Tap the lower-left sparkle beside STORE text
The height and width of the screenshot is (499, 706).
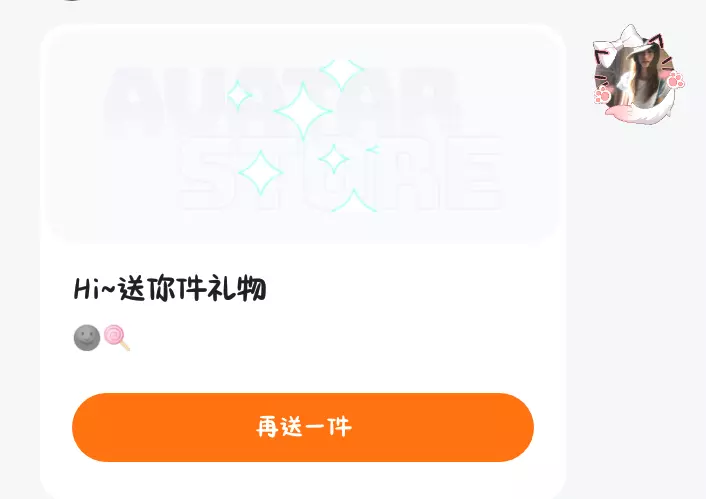(260, 172)
